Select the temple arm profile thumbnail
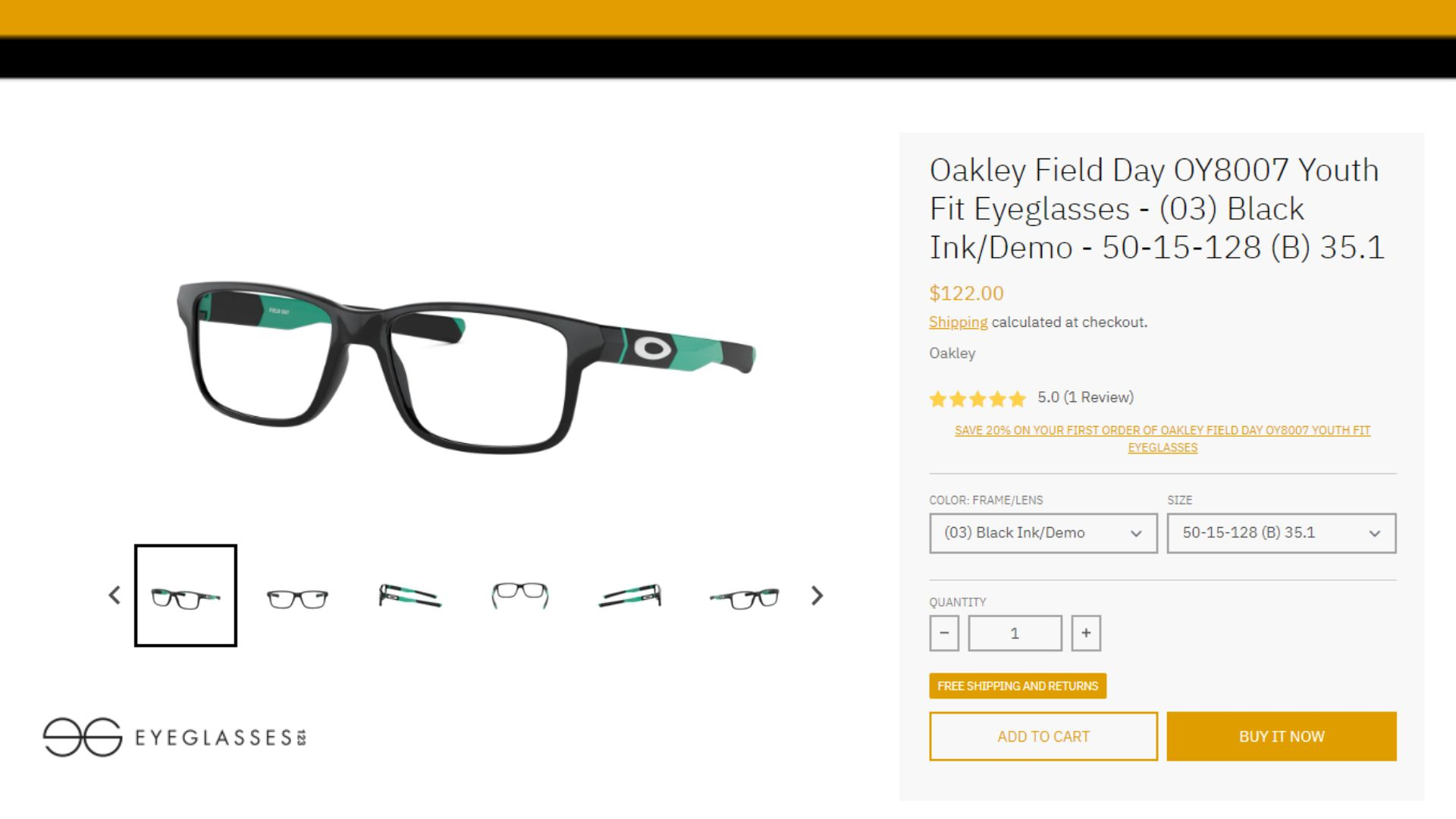1456x819 pixels. [x=631, y=596]
